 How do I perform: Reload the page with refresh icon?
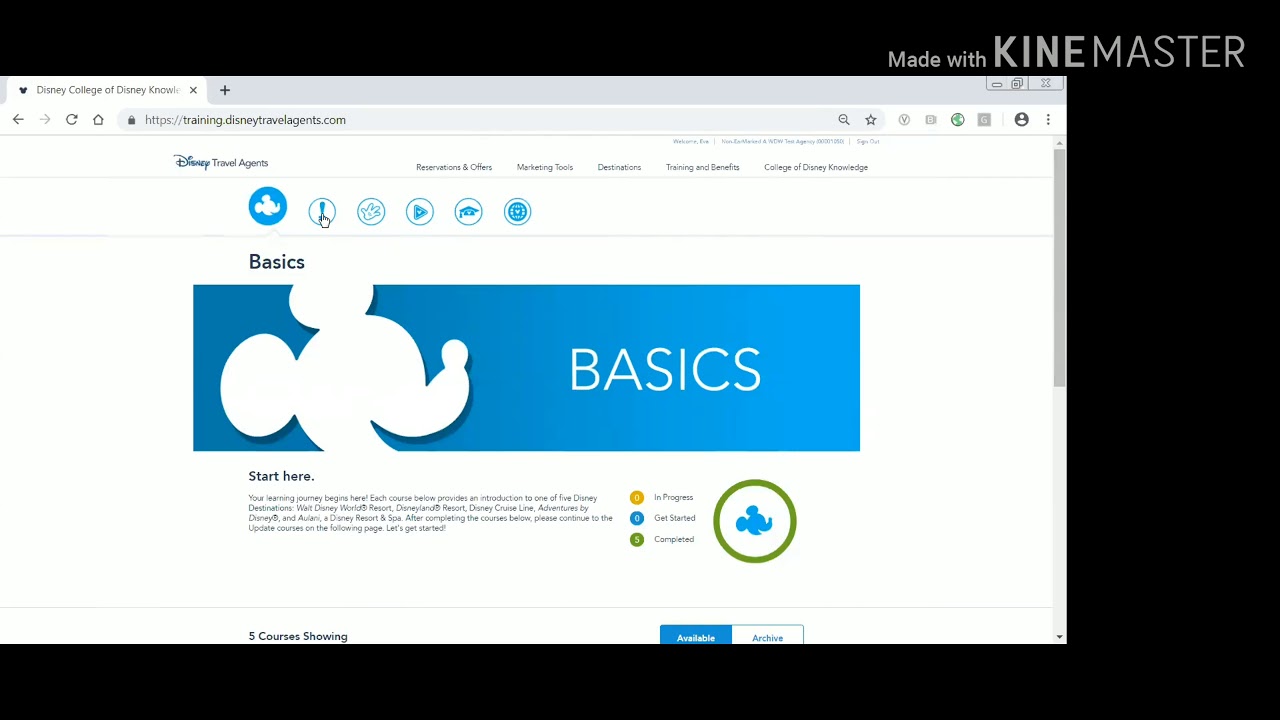(x=72, y=119)
